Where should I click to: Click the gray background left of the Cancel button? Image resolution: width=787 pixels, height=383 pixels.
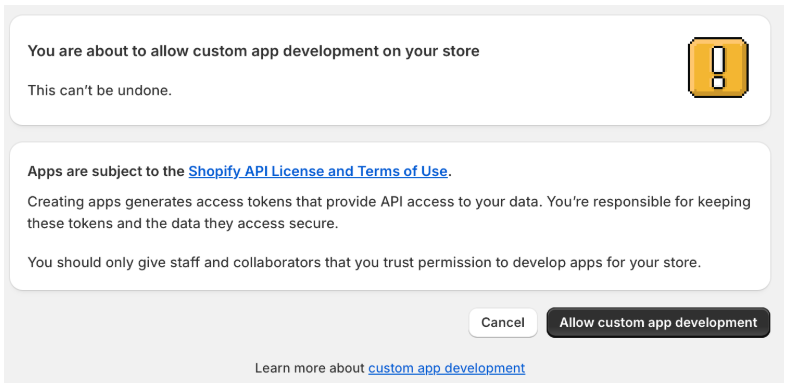236,322
